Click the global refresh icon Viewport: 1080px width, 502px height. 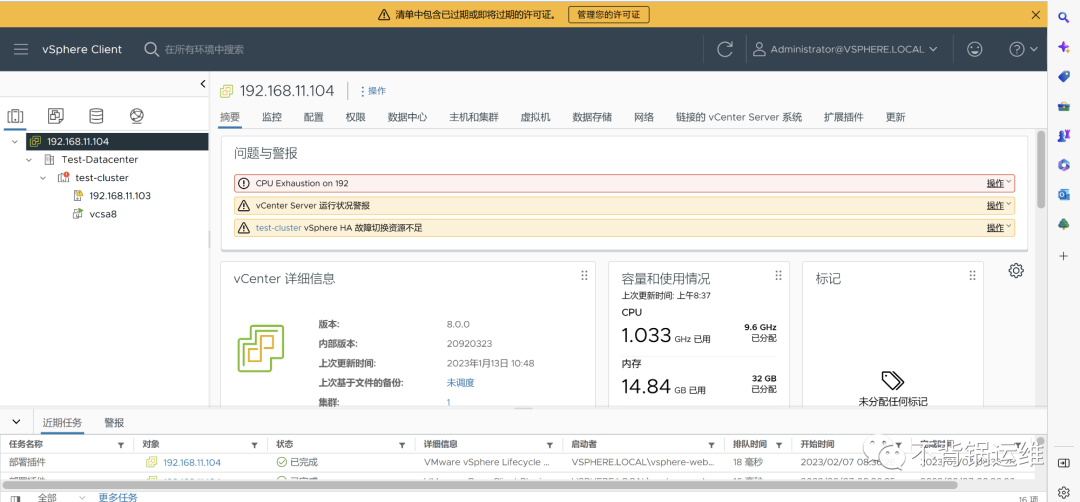coord(725,50)
